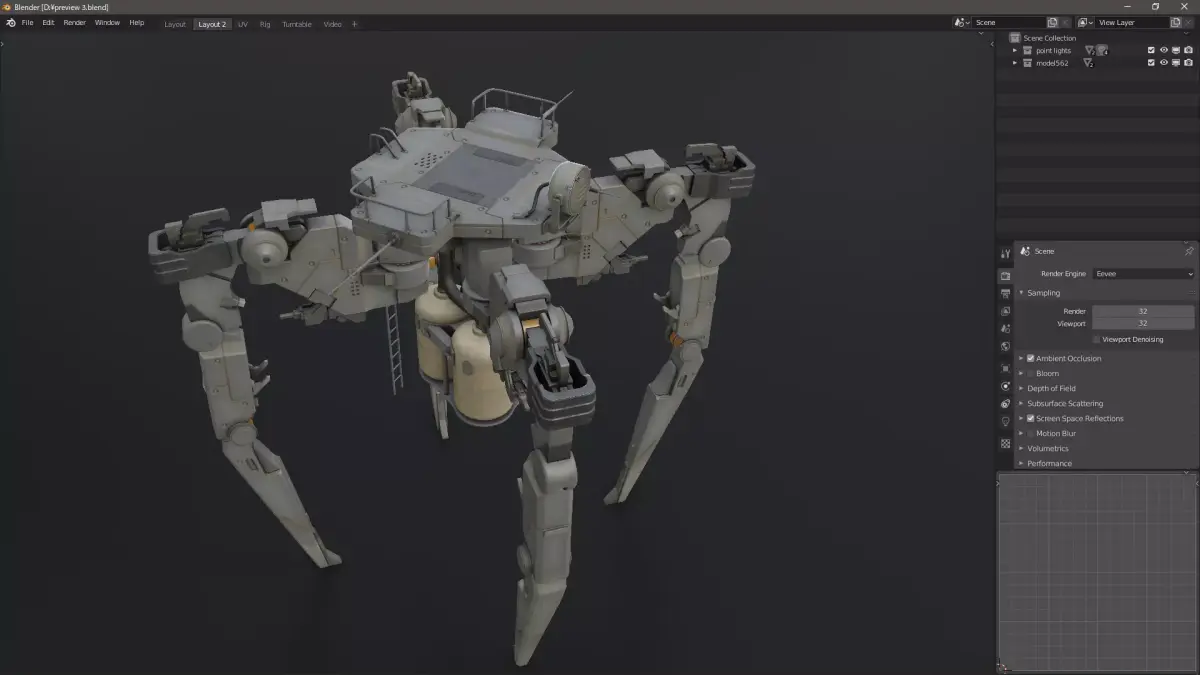This screenshot has height=675, width=1200.
Task: Switch to the Layout workspace tab
Action: [175, 24]
